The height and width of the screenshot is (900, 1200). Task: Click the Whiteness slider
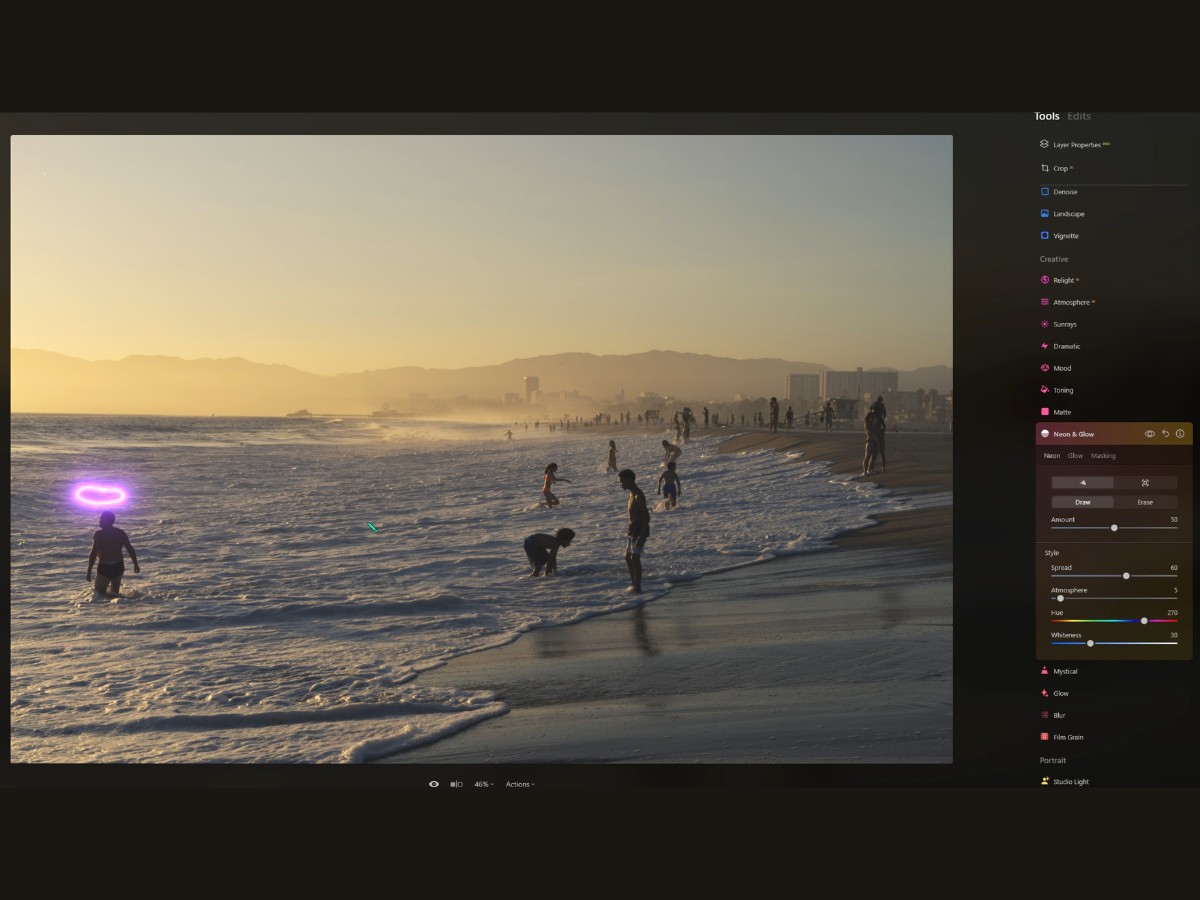pos(1114,643)
